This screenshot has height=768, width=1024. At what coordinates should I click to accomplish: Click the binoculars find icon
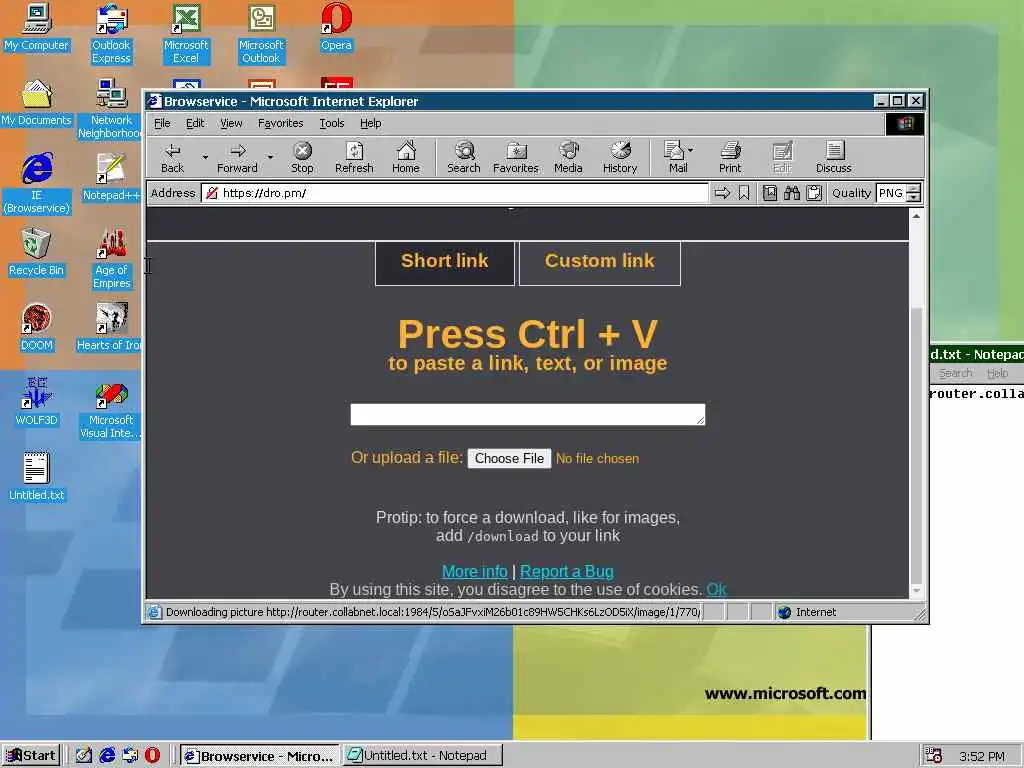pos(792,193)
